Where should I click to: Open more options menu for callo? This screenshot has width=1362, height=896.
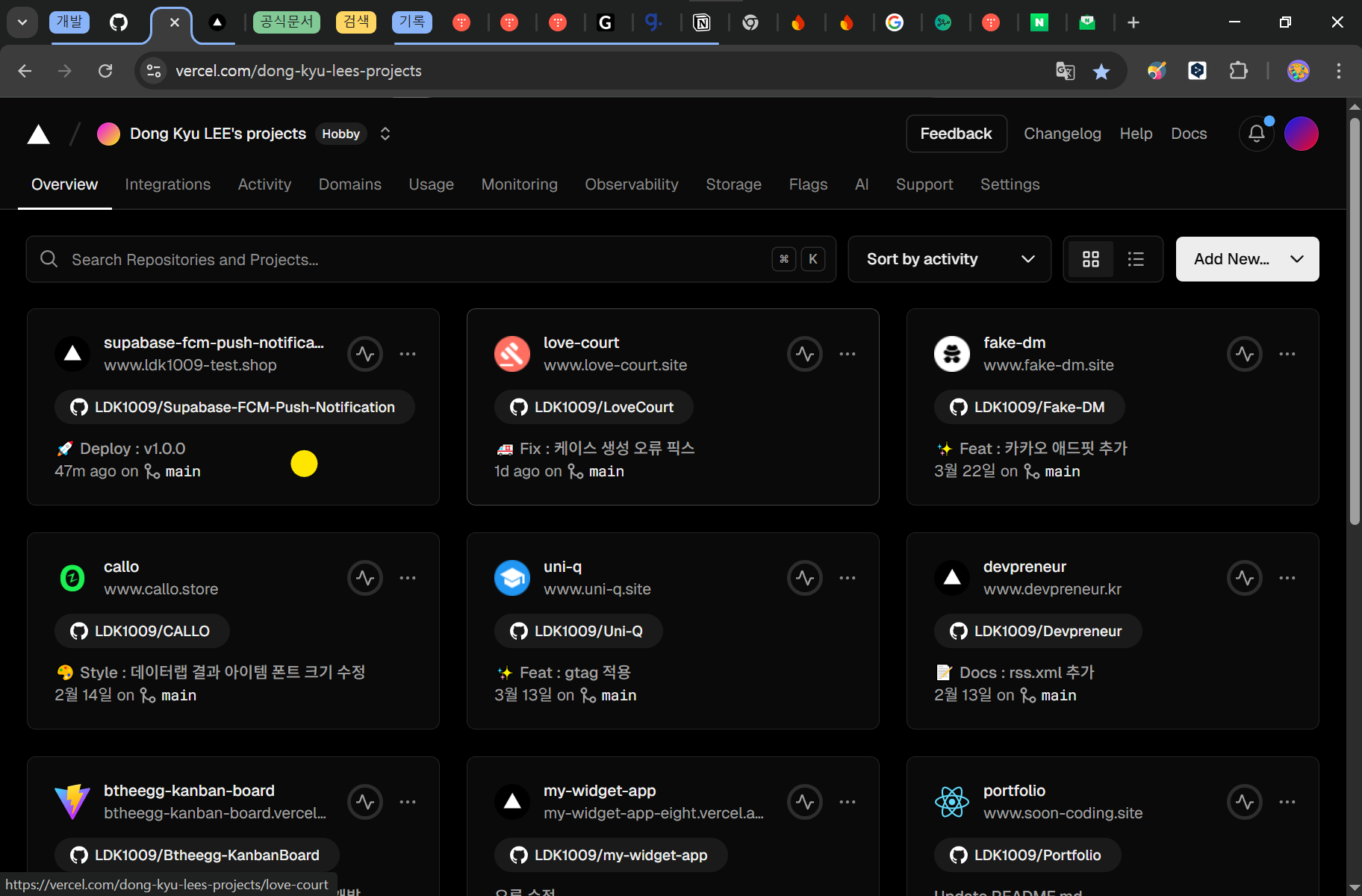408,578
